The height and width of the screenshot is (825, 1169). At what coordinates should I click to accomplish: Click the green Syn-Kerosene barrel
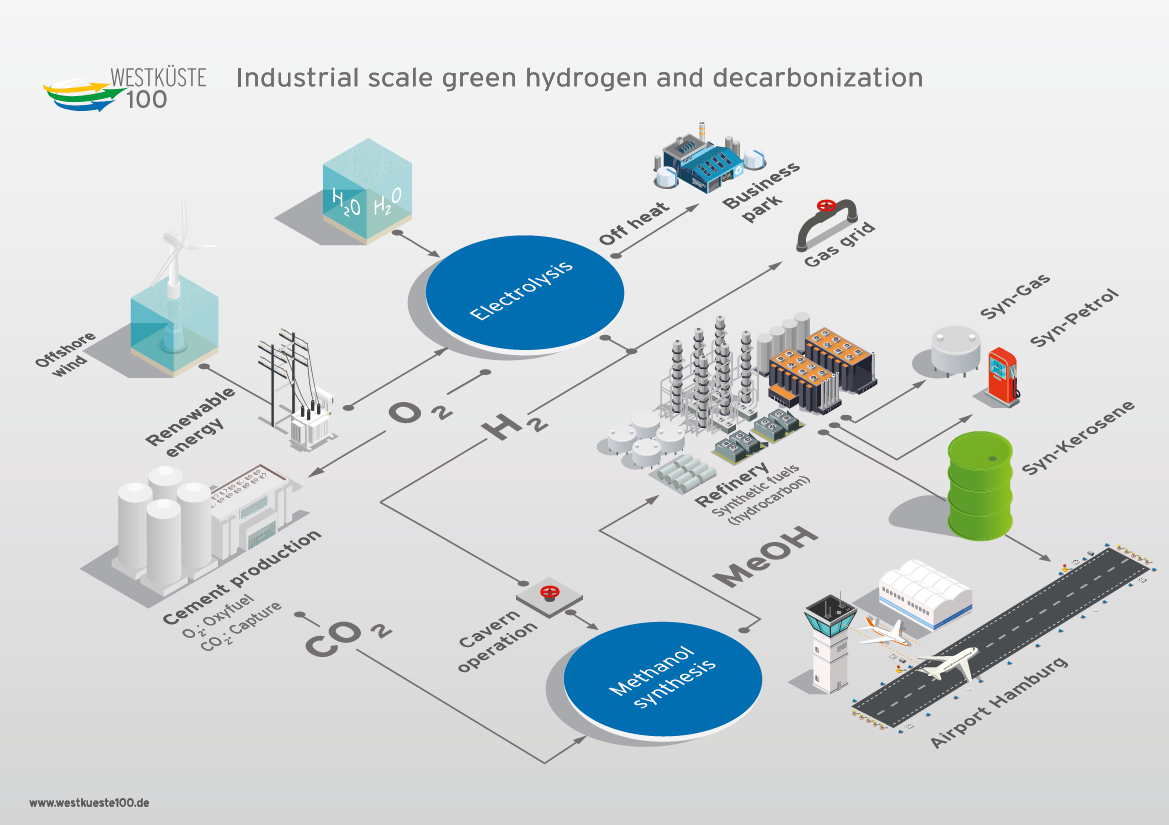[982, 485]
